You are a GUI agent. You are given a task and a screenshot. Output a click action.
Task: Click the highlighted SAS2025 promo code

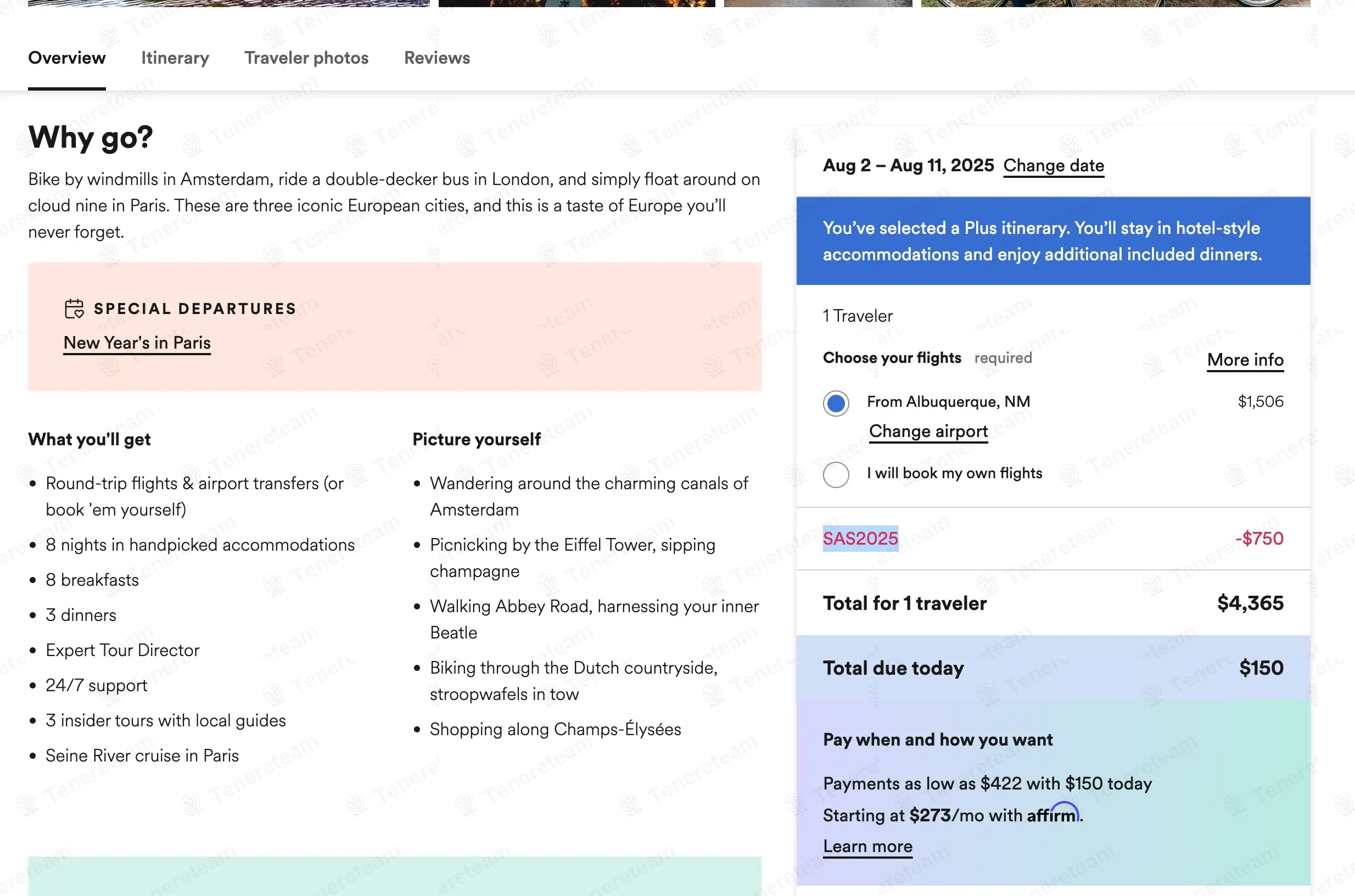click(860, 538)
